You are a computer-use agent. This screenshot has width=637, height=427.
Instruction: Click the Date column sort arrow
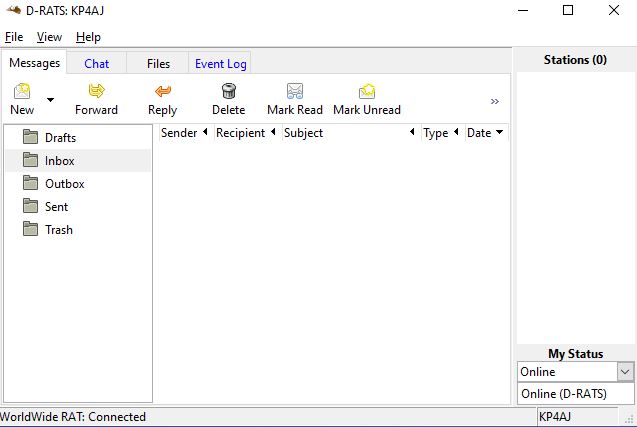coord(500,132)
